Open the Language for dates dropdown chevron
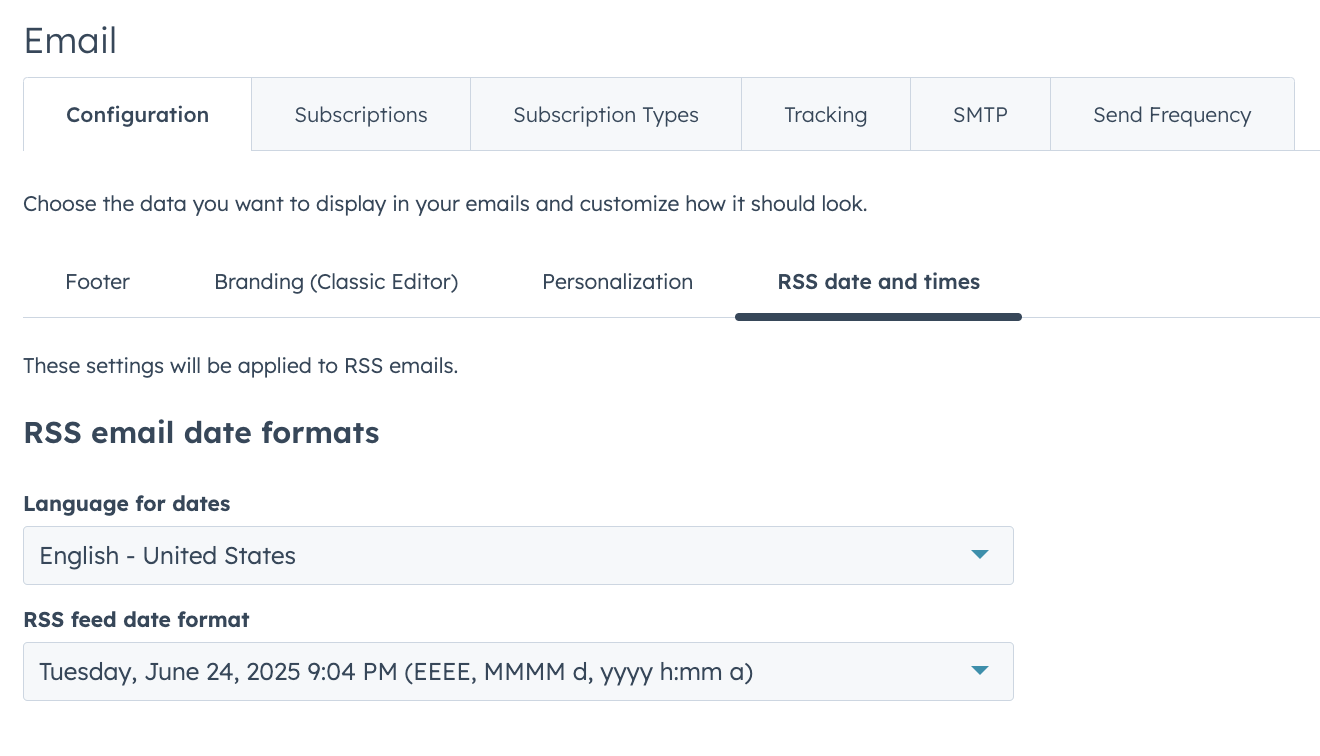1320x756 pixels. [x=980, y=555]
